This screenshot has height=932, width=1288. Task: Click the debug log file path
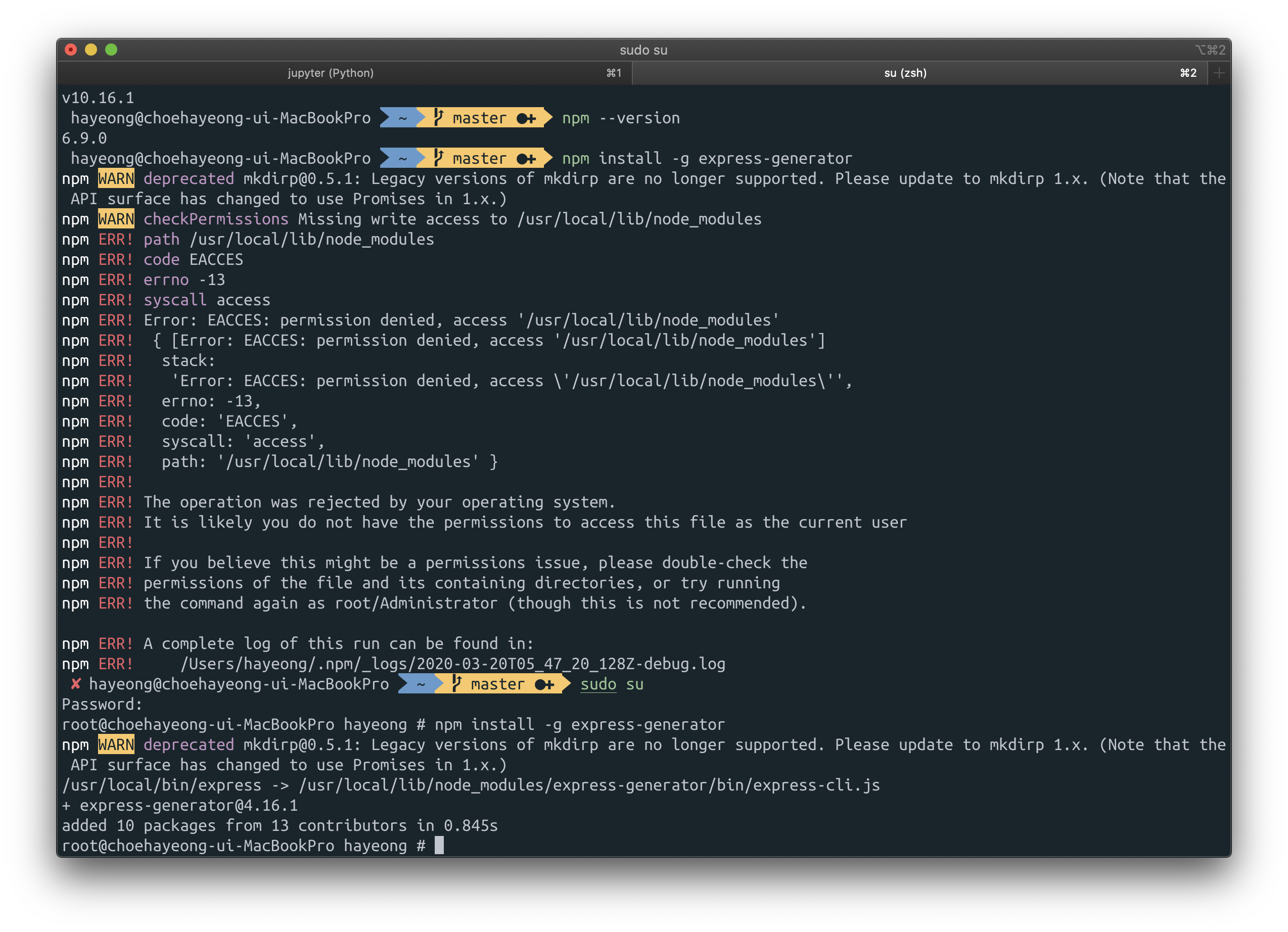point(452,664)
